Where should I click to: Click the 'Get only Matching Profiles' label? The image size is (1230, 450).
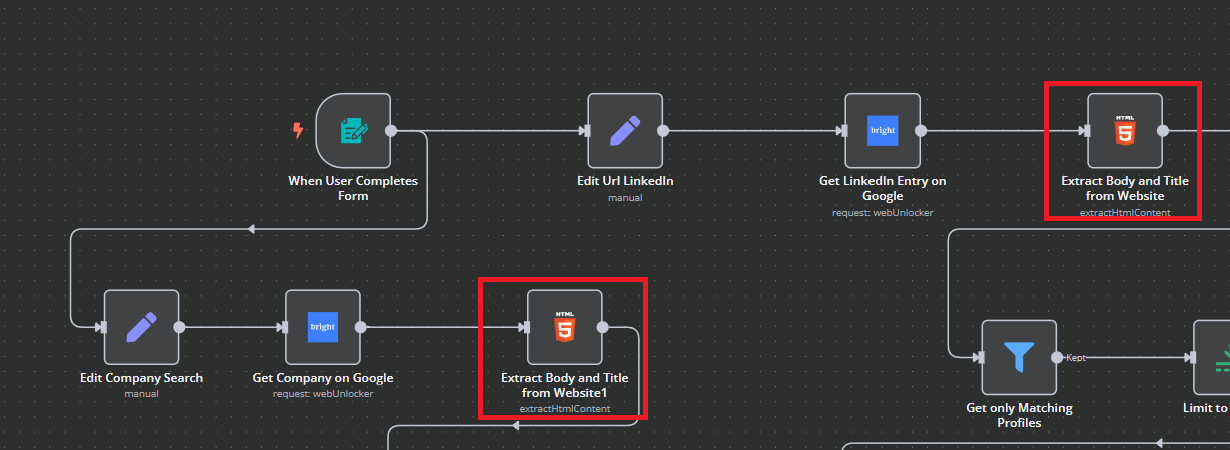point(1019,415)
